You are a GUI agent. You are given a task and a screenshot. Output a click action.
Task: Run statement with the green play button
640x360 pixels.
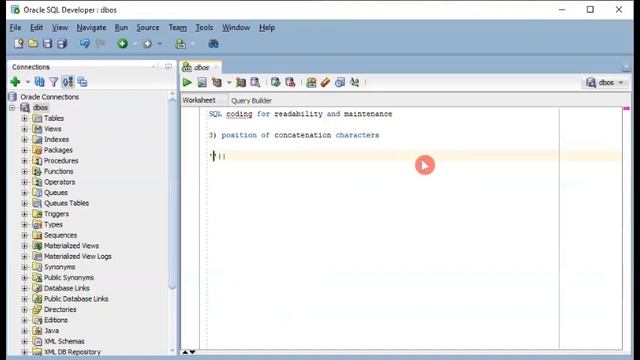click(187, 82)
